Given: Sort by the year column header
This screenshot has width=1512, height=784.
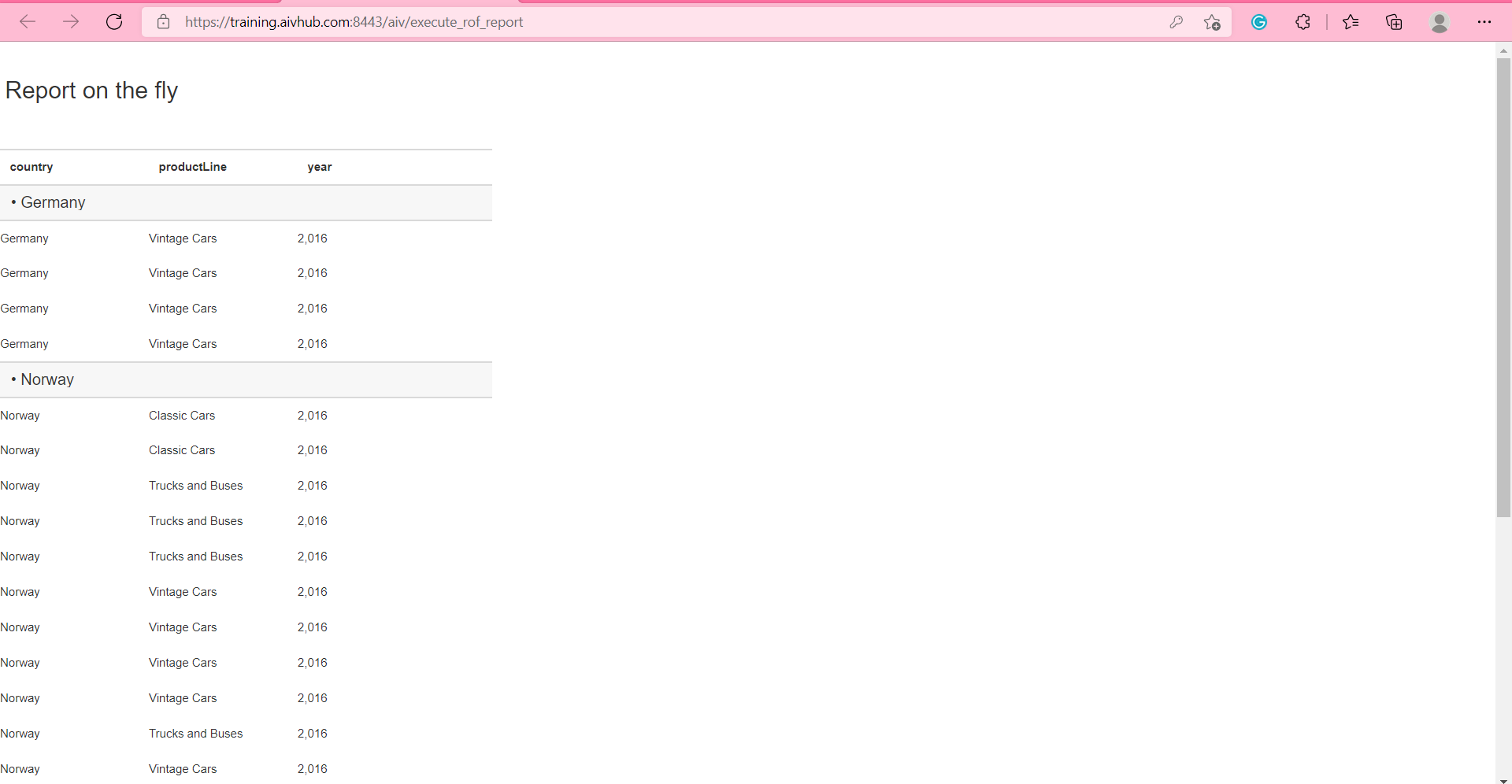Looking at the screenshot, I should pyautogui.click(x=319, y=167).
